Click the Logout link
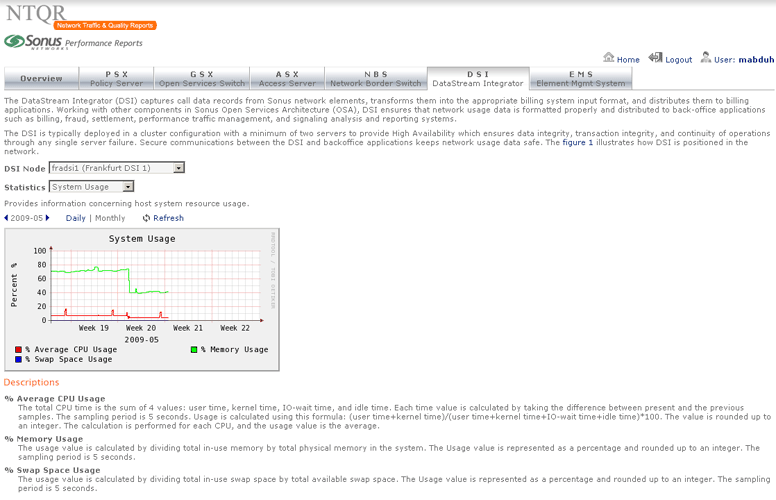Image resolution: width=776 pixels, height=500 pixels. pos(679,59)
